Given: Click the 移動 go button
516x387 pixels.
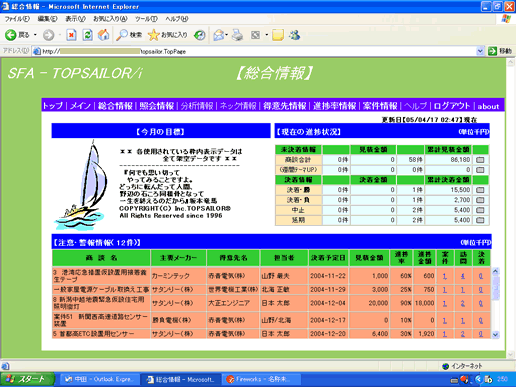Looking at the screenshot, I should coord(500,51).
